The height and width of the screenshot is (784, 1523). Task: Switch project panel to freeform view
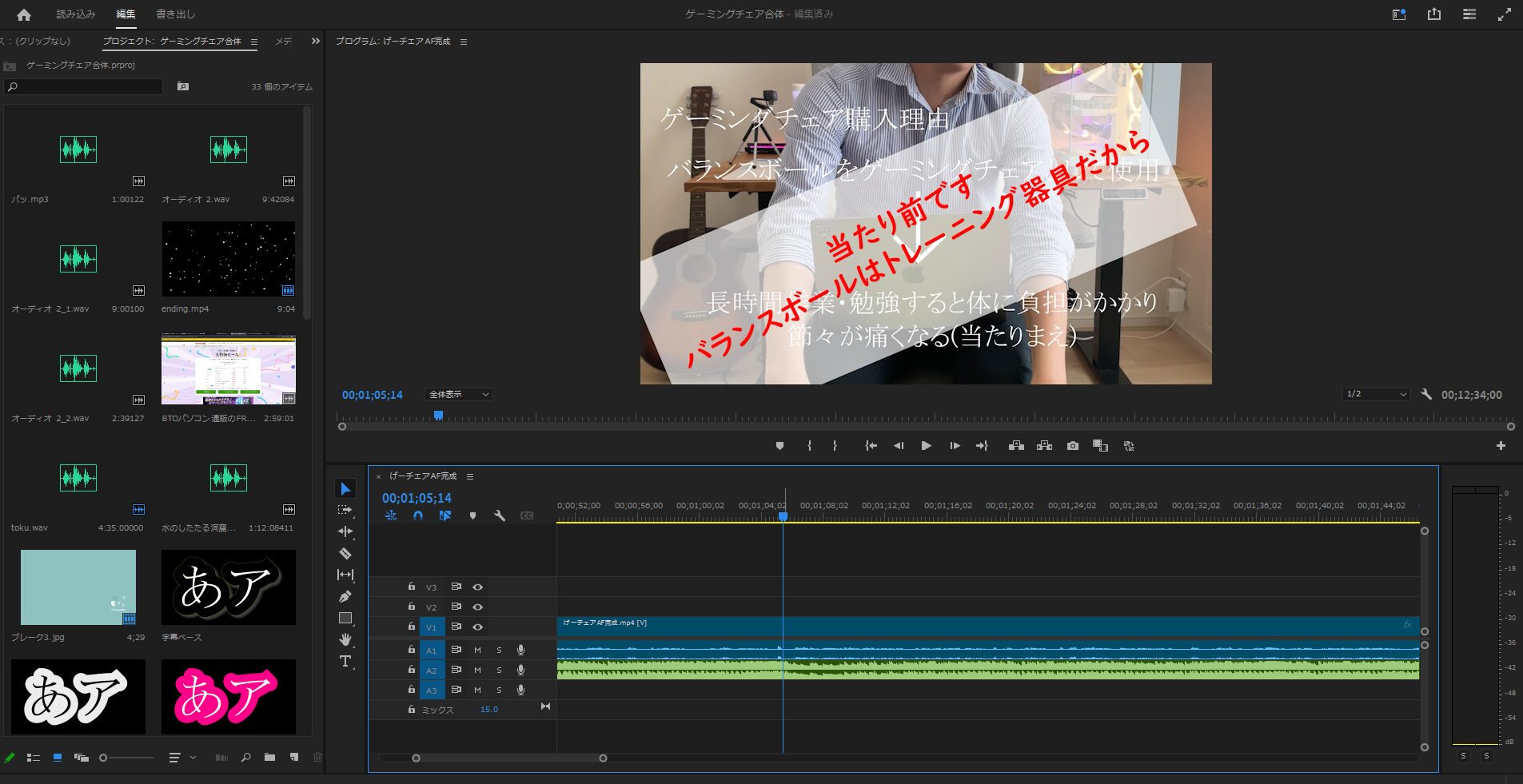pyautogui.click(x=82, y=758)
